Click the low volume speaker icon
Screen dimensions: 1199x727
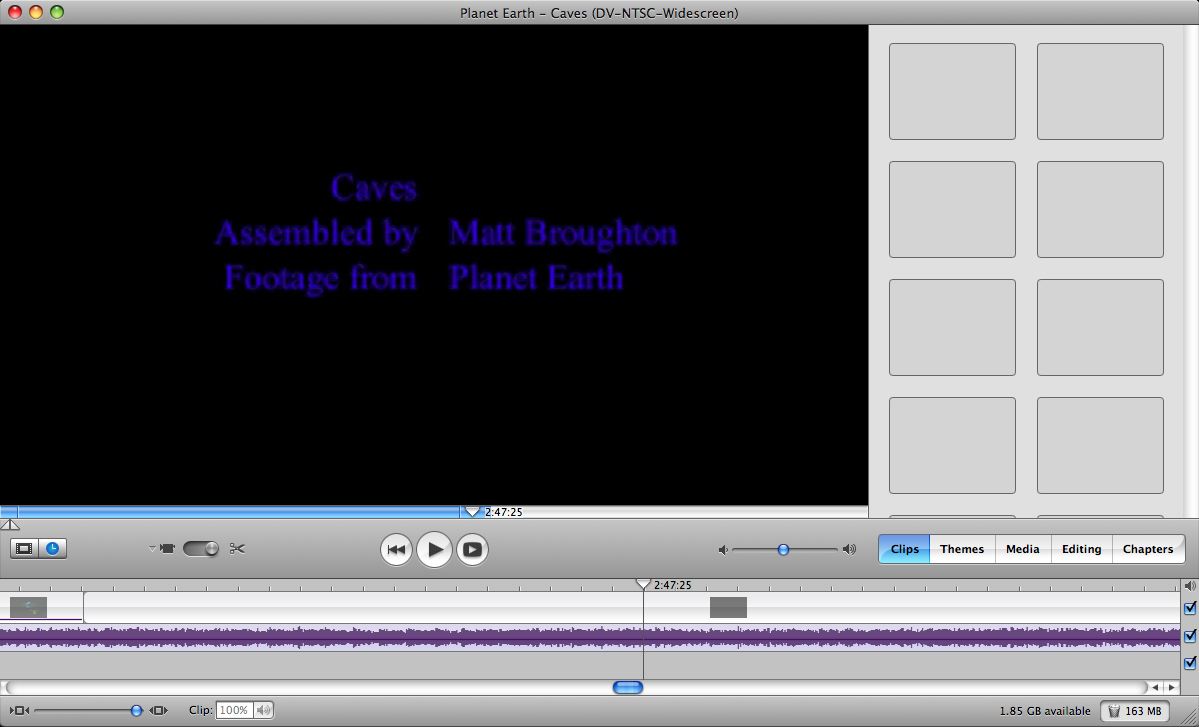point(723,550)
